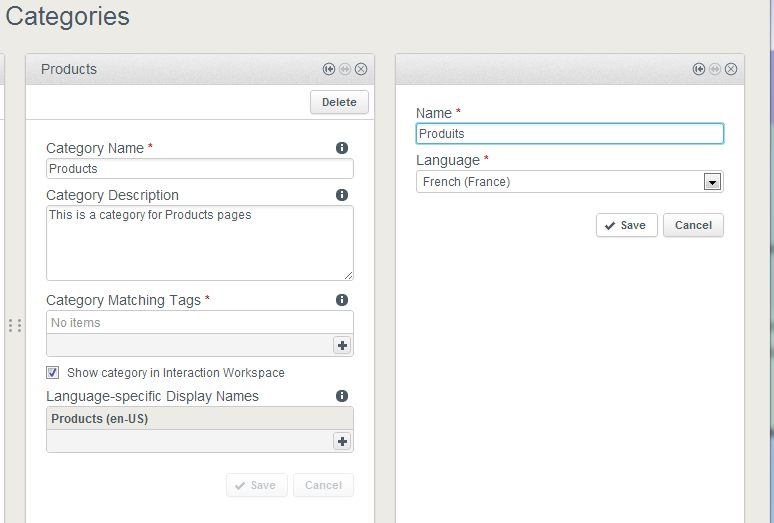Select the French (France) language combo box
774x523 pixels.
570,182
